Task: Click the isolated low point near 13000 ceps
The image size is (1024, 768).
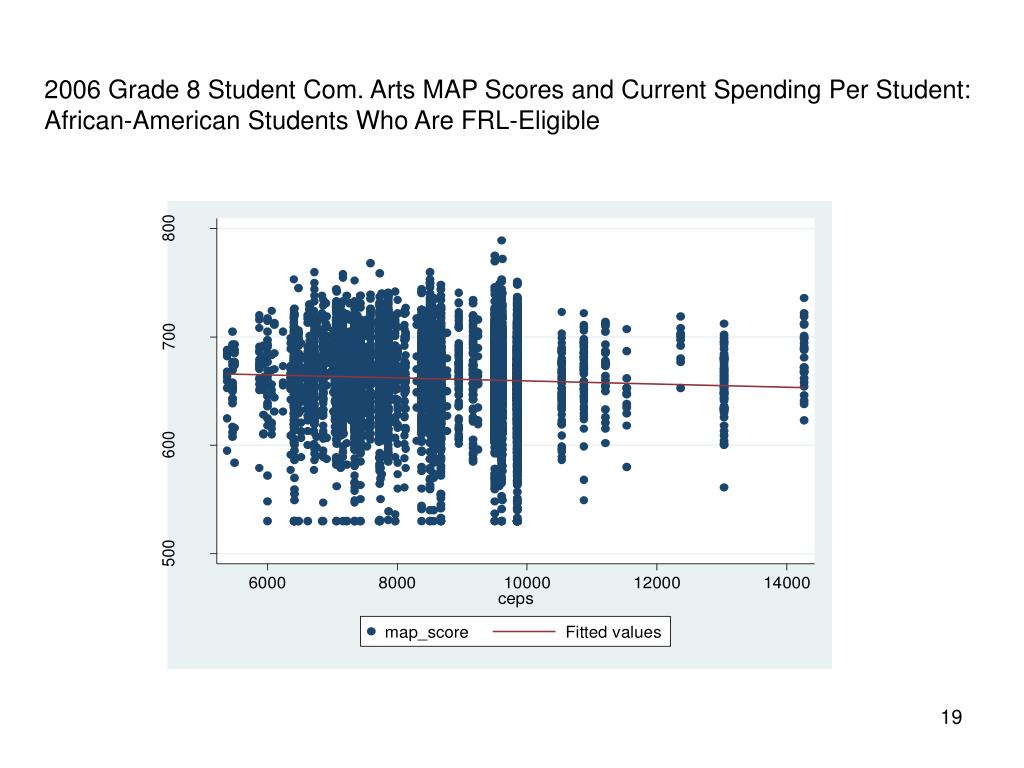Action: click(724, 487)
